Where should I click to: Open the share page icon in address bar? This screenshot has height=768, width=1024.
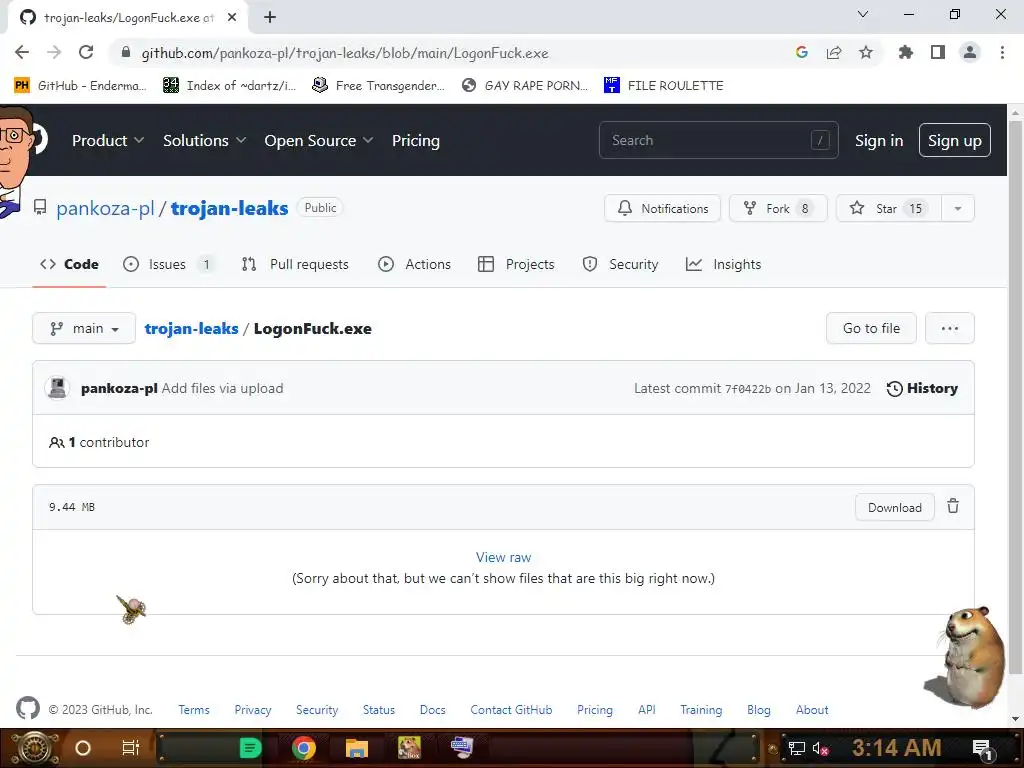tap(834, 52)
